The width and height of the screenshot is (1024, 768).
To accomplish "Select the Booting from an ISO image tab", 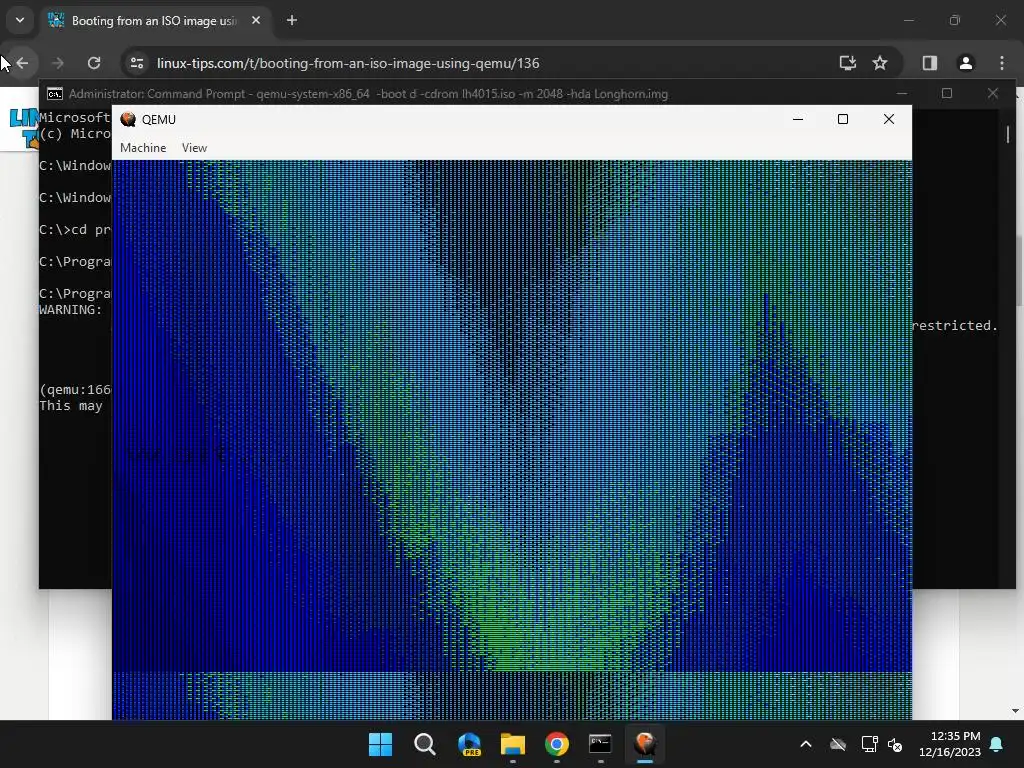I will coord(153,21).
